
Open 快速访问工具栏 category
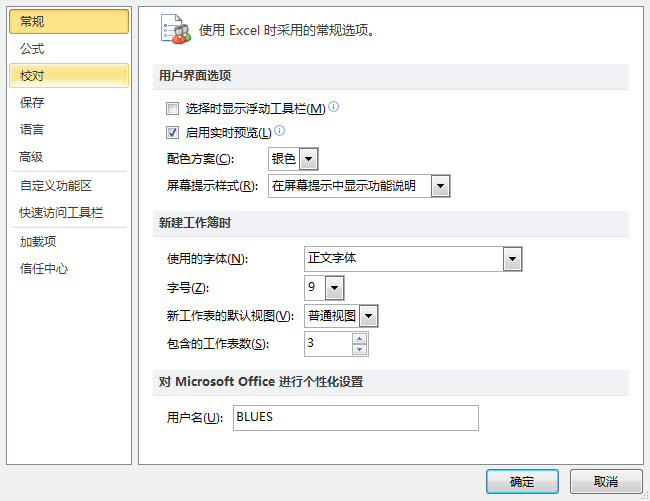[x=69, y=213]
